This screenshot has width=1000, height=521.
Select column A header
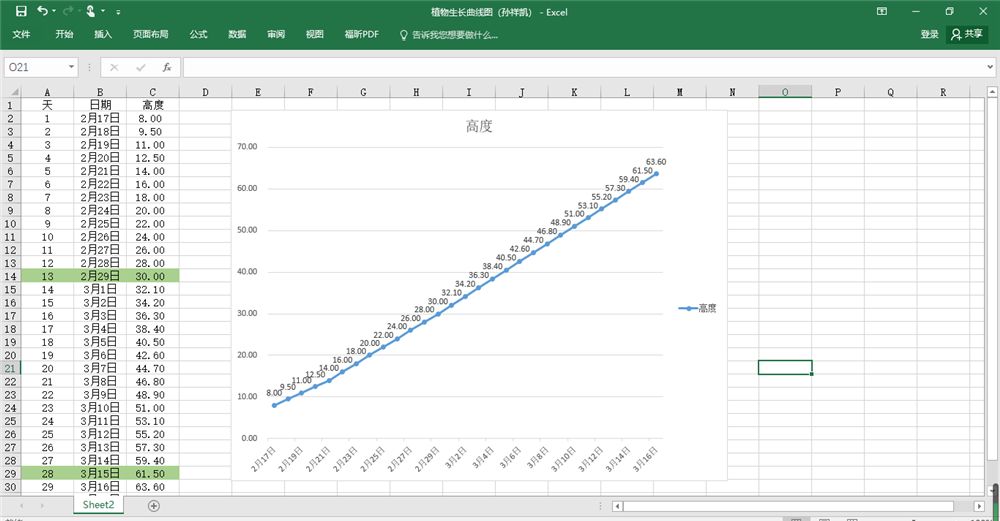point(47,92)
